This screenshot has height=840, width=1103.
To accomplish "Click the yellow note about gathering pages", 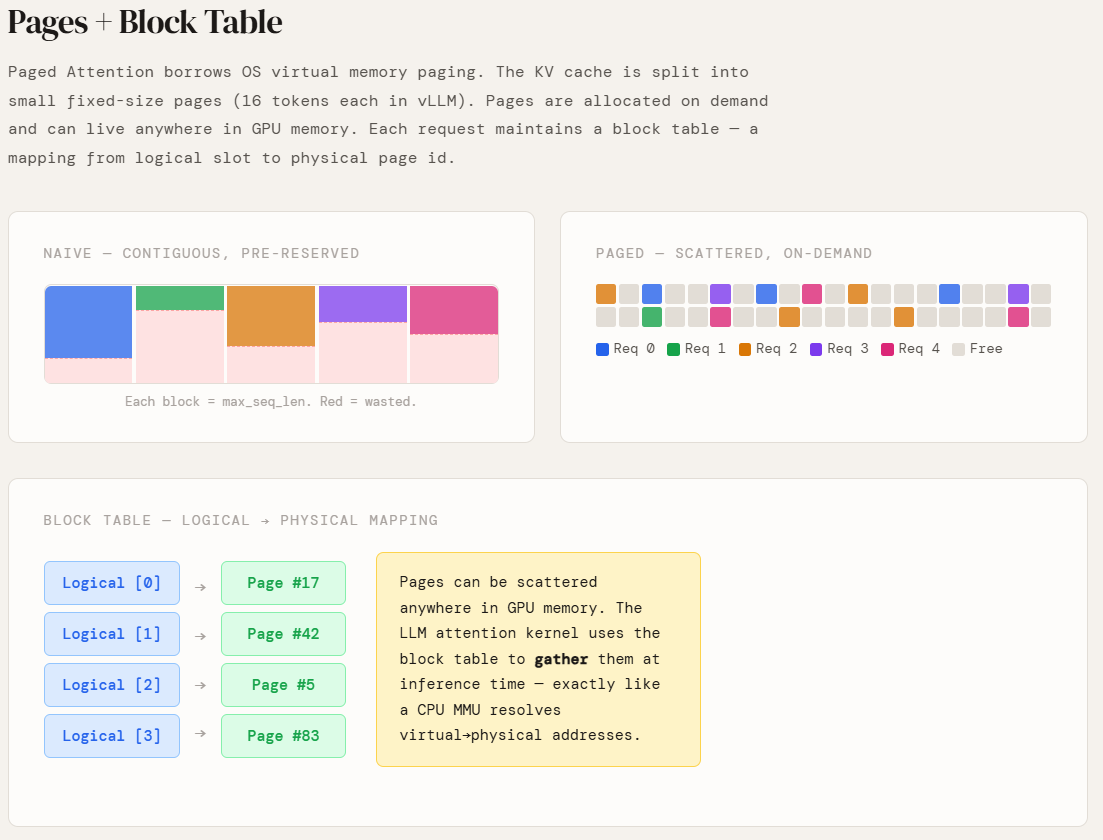I will coord(538,659).
